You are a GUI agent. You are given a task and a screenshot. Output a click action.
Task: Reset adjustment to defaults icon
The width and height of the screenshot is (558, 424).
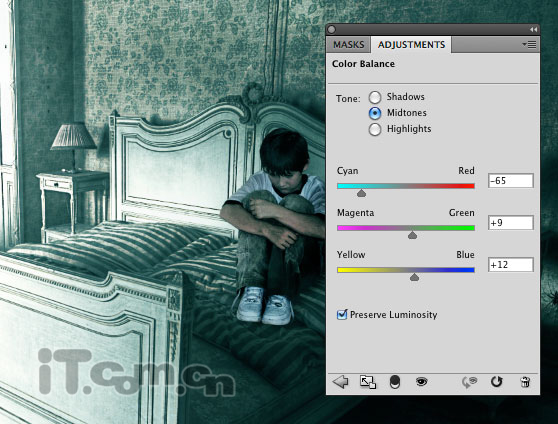(x=496, y=382)
